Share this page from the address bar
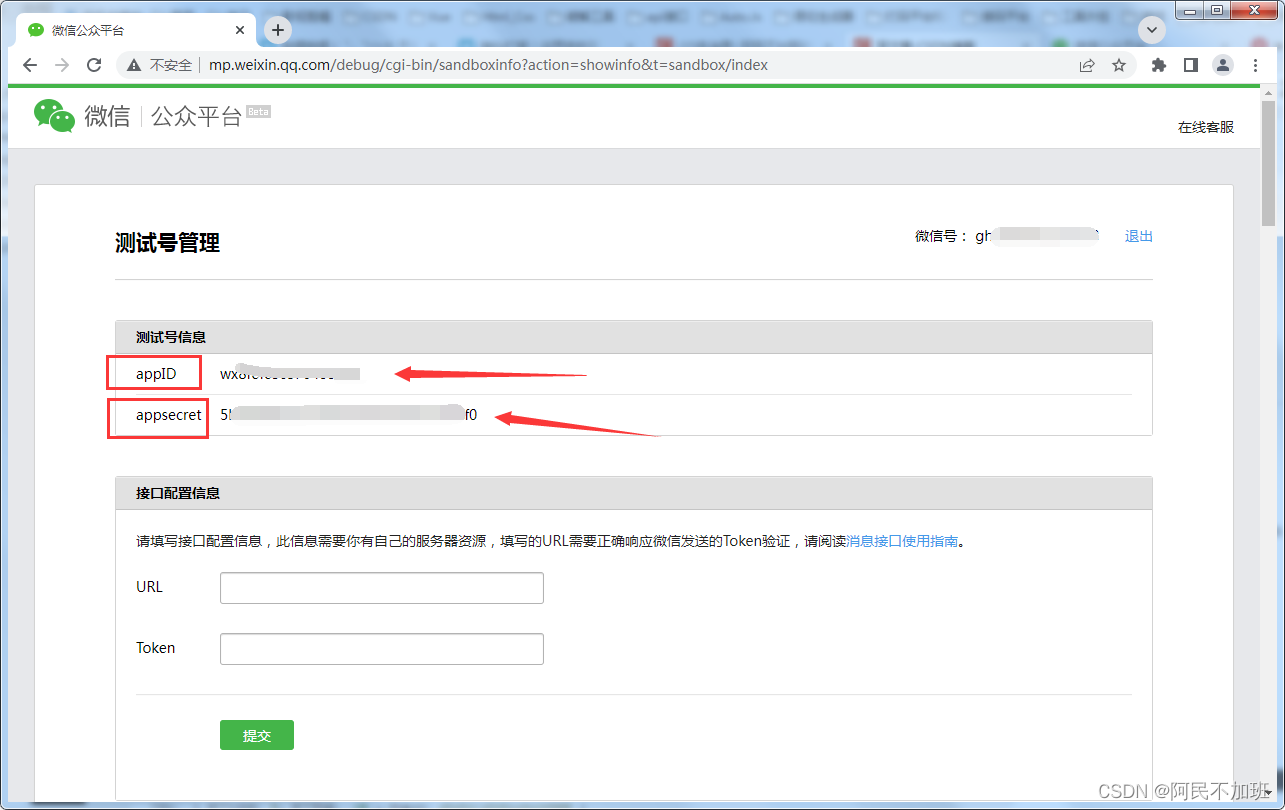 tap(1087, 65)
